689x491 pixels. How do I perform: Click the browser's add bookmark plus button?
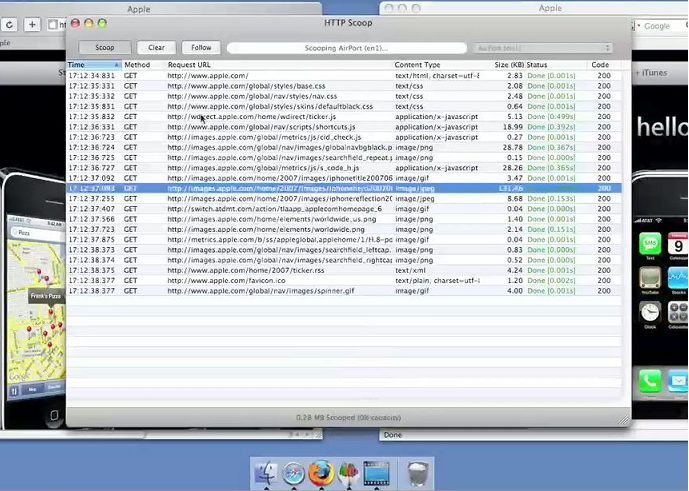(32, 24)
